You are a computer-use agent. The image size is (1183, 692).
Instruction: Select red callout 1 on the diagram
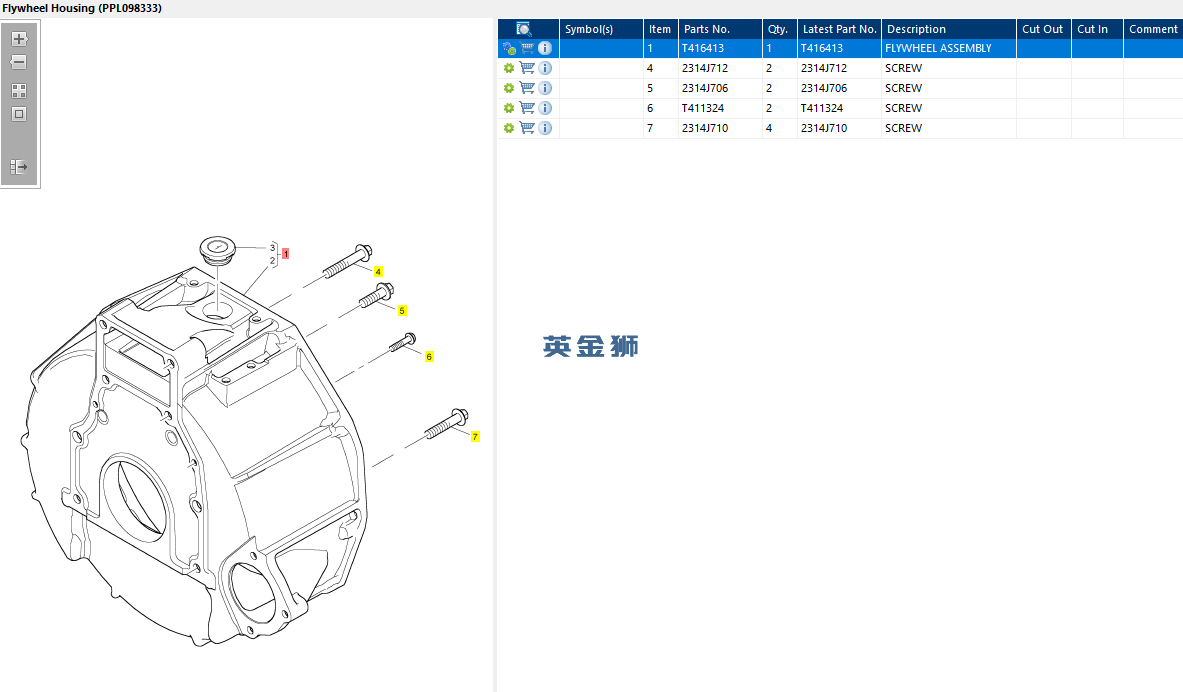(x=286, y=254)
